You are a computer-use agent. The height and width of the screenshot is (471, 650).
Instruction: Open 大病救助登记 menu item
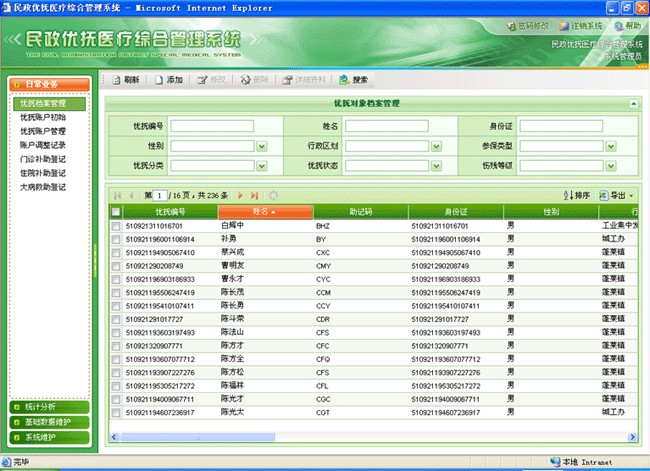coord(43,187)
